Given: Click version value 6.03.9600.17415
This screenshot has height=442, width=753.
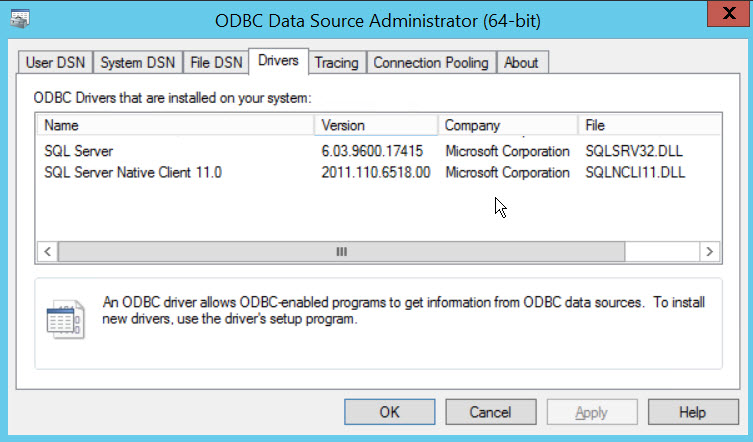Looking at the screenshot, I should pyautogui.click(x=372, y=151).
